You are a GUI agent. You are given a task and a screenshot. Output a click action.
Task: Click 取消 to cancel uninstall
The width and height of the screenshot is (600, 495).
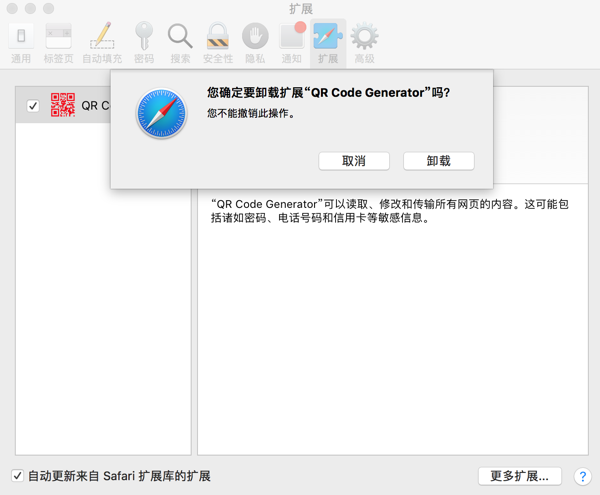(x=354, y=161)
